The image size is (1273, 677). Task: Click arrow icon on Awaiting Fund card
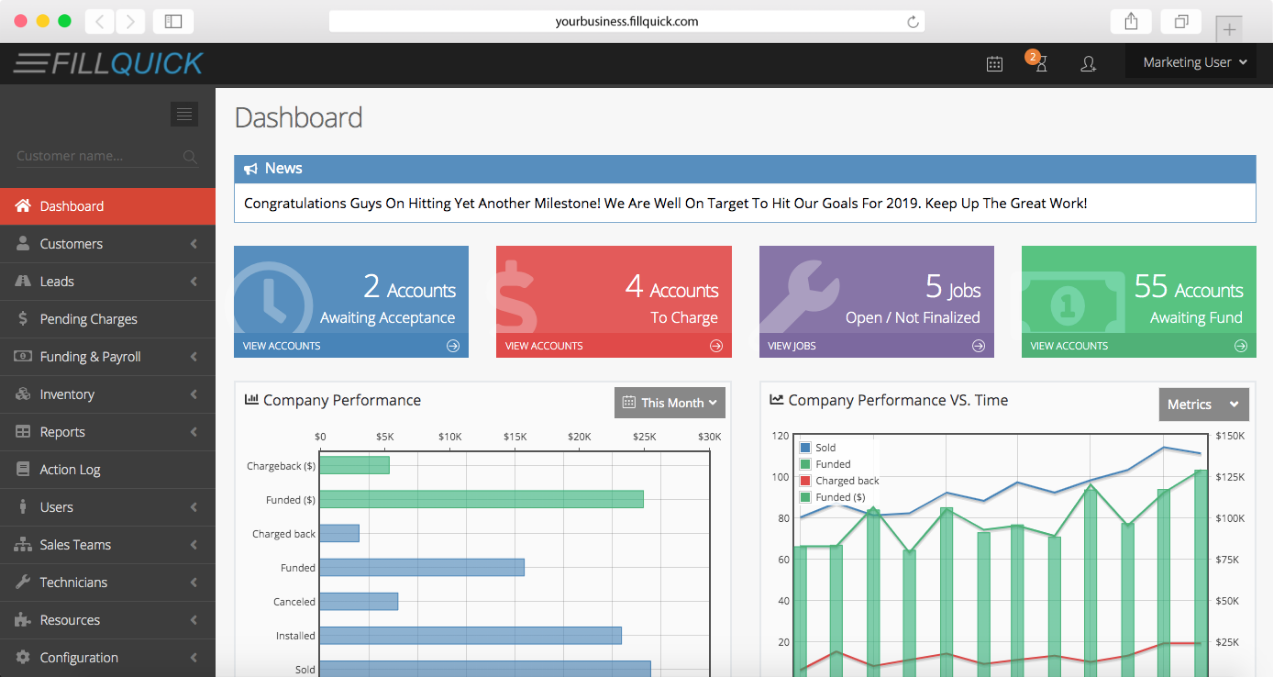pos(1241,346)
